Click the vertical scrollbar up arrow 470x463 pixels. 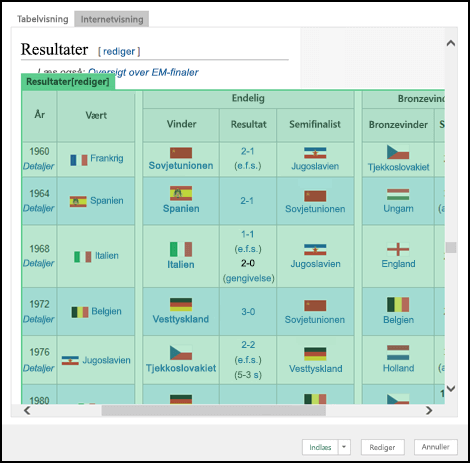coord(451,43)
